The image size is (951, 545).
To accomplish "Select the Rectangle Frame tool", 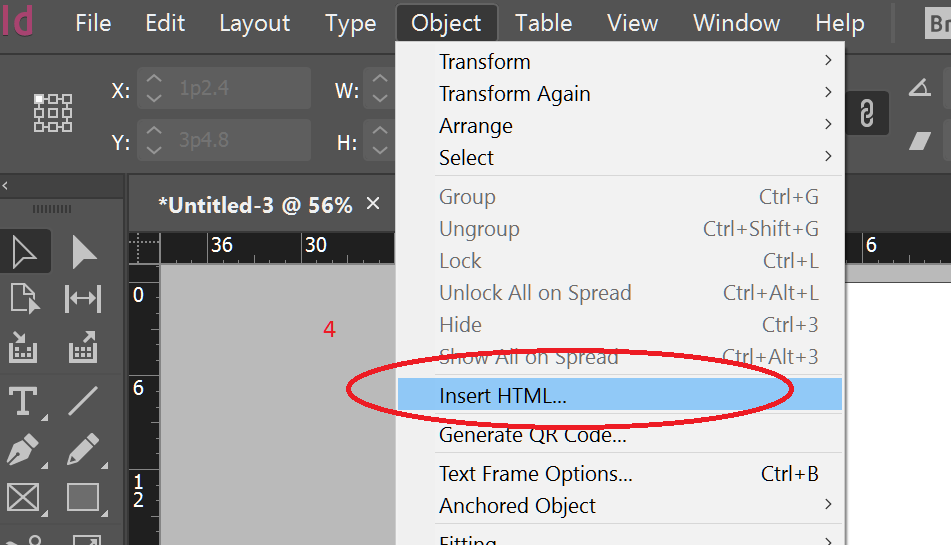I will point(24,497).
